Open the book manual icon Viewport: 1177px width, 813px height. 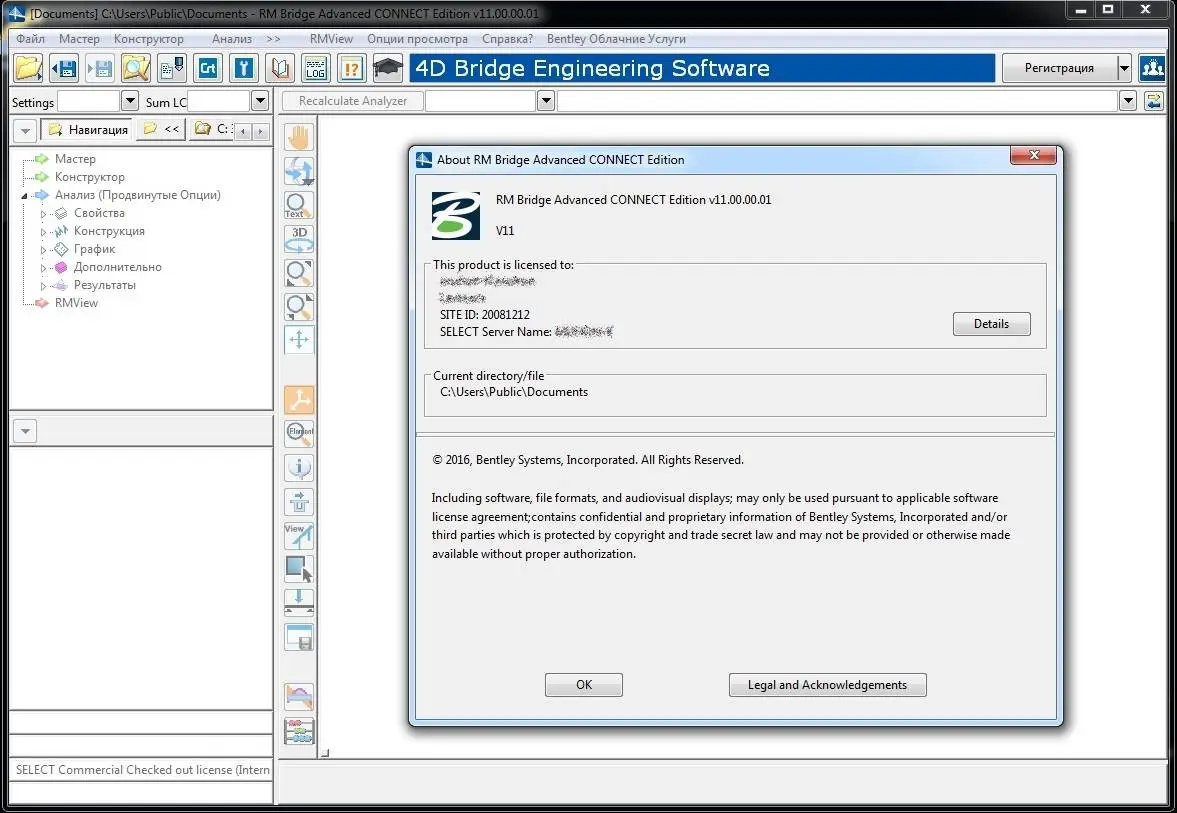[280, 68]
